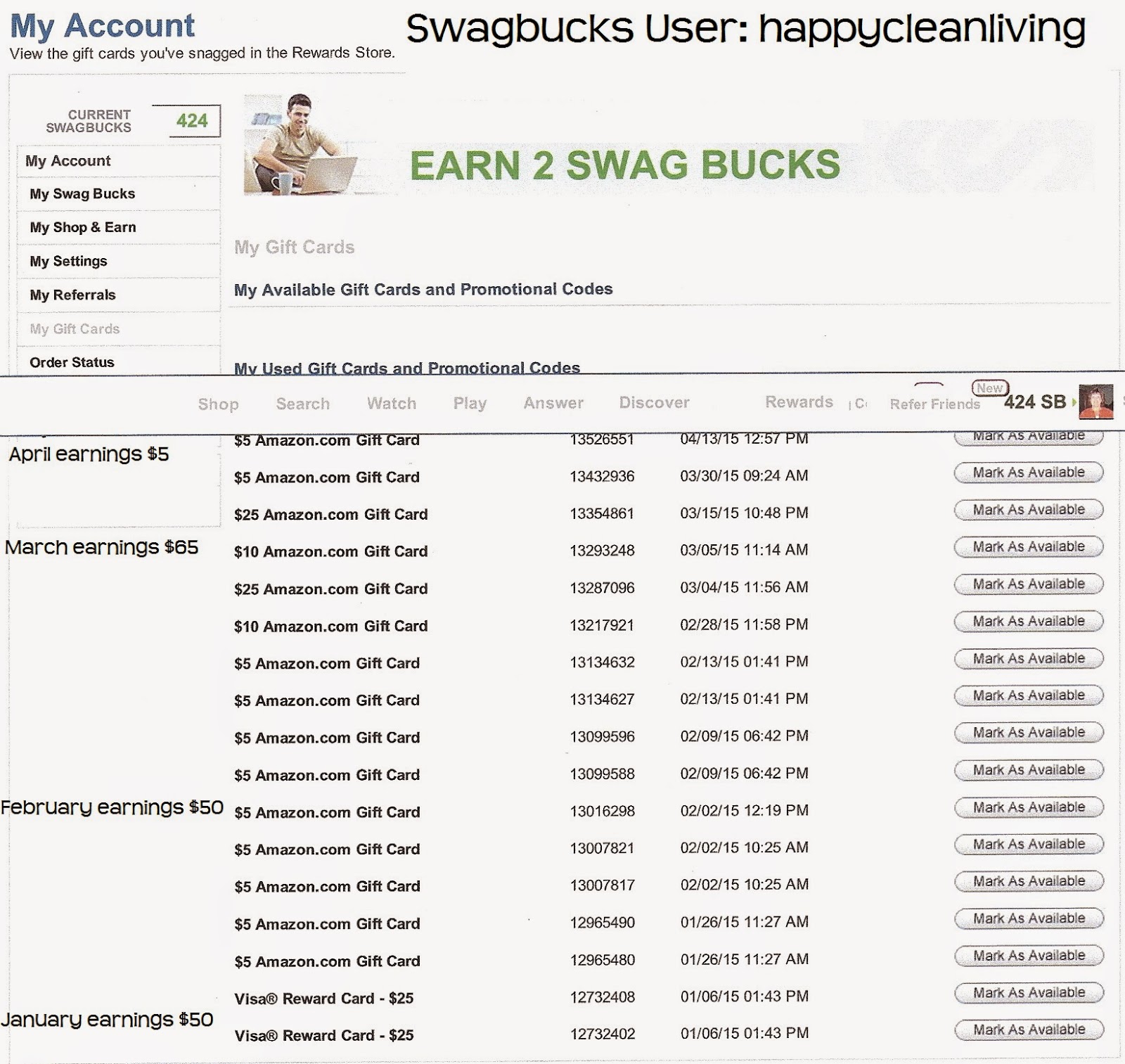Mark order 13432936 as available
1125x1064 pixels.
click(1029, 473)
